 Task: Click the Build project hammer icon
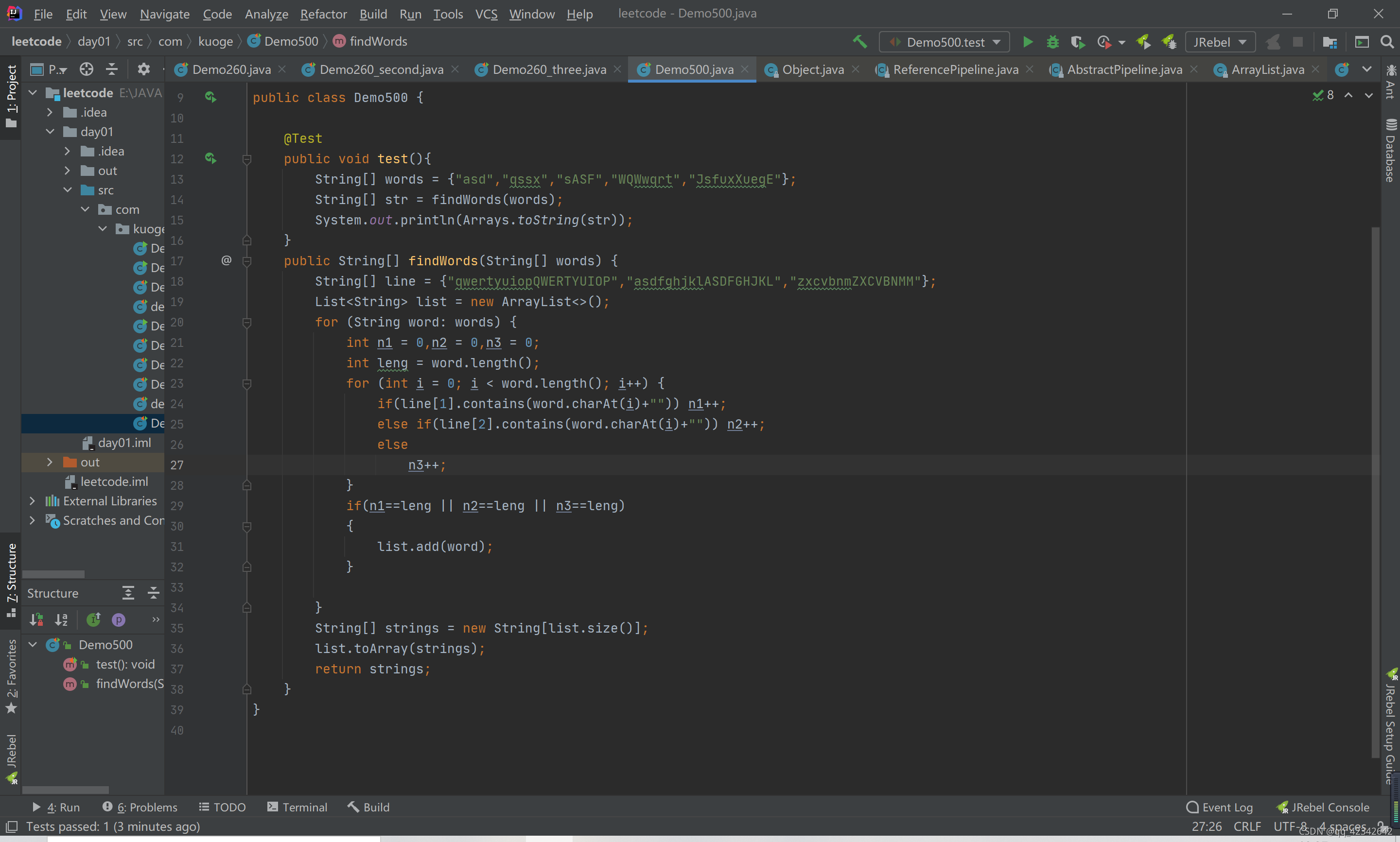click(x=860, y=42)
